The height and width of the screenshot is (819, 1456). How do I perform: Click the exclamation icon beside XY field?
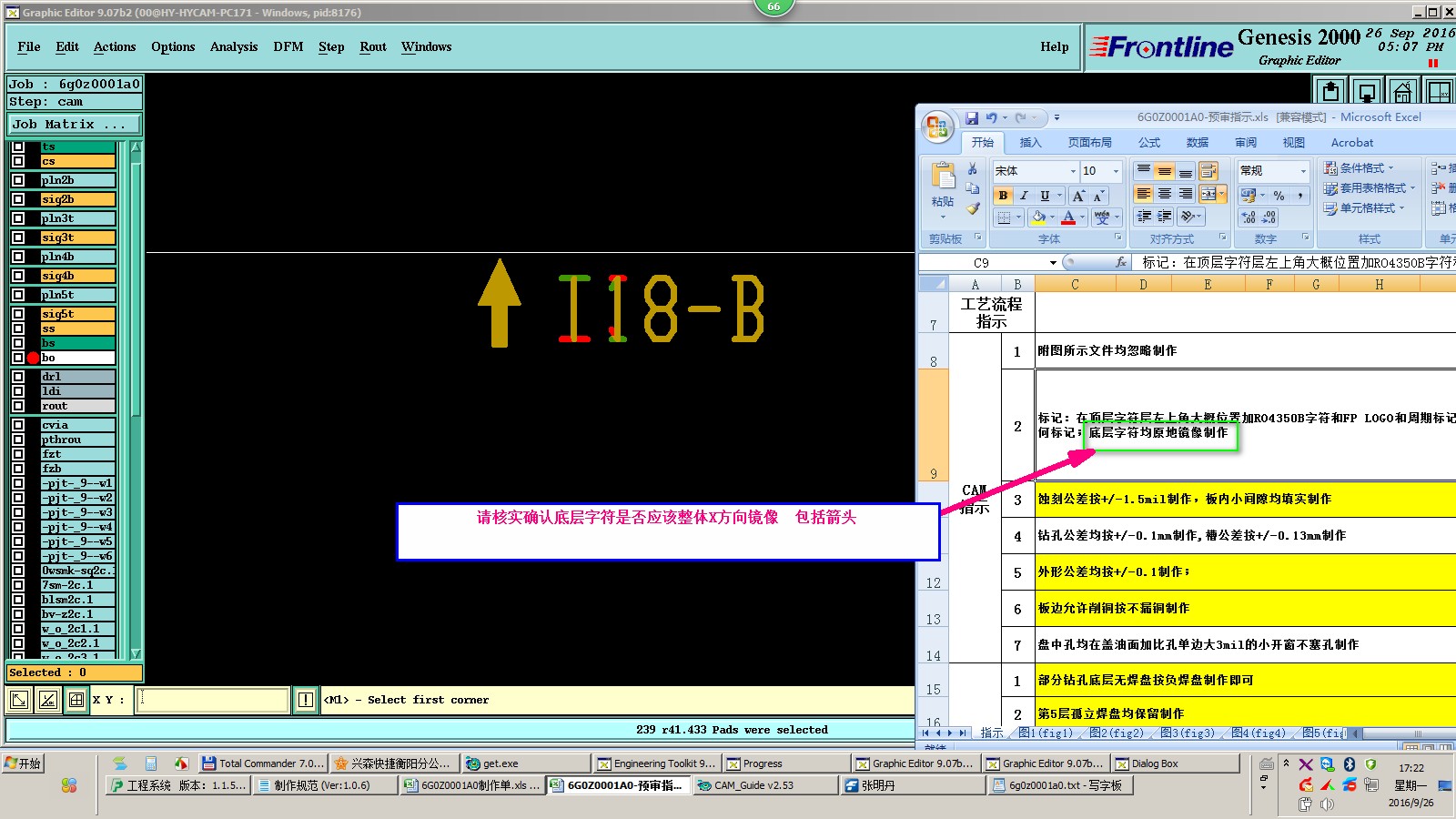tap(306, 700)
